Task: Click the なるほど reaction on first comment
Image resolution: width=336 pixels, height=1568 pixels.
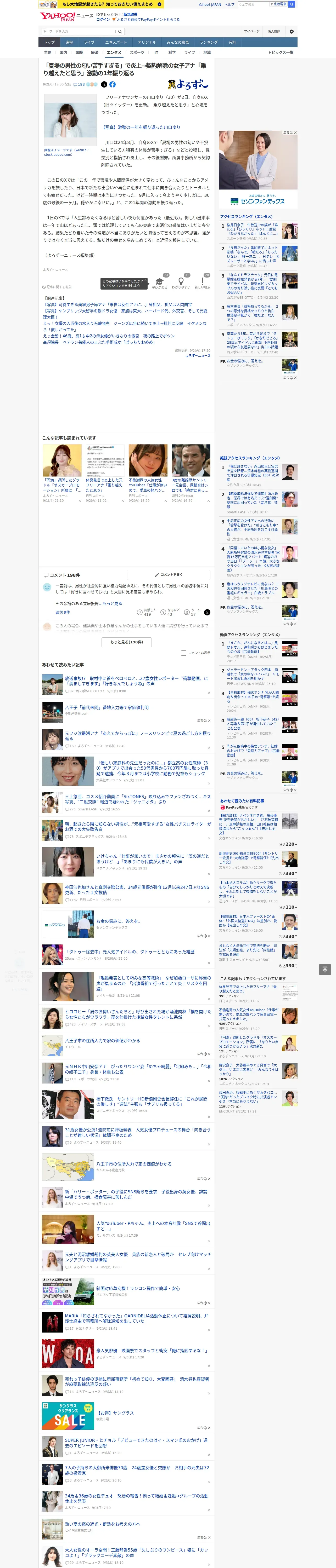Action: pyautogui.click(x=170, y=612)
